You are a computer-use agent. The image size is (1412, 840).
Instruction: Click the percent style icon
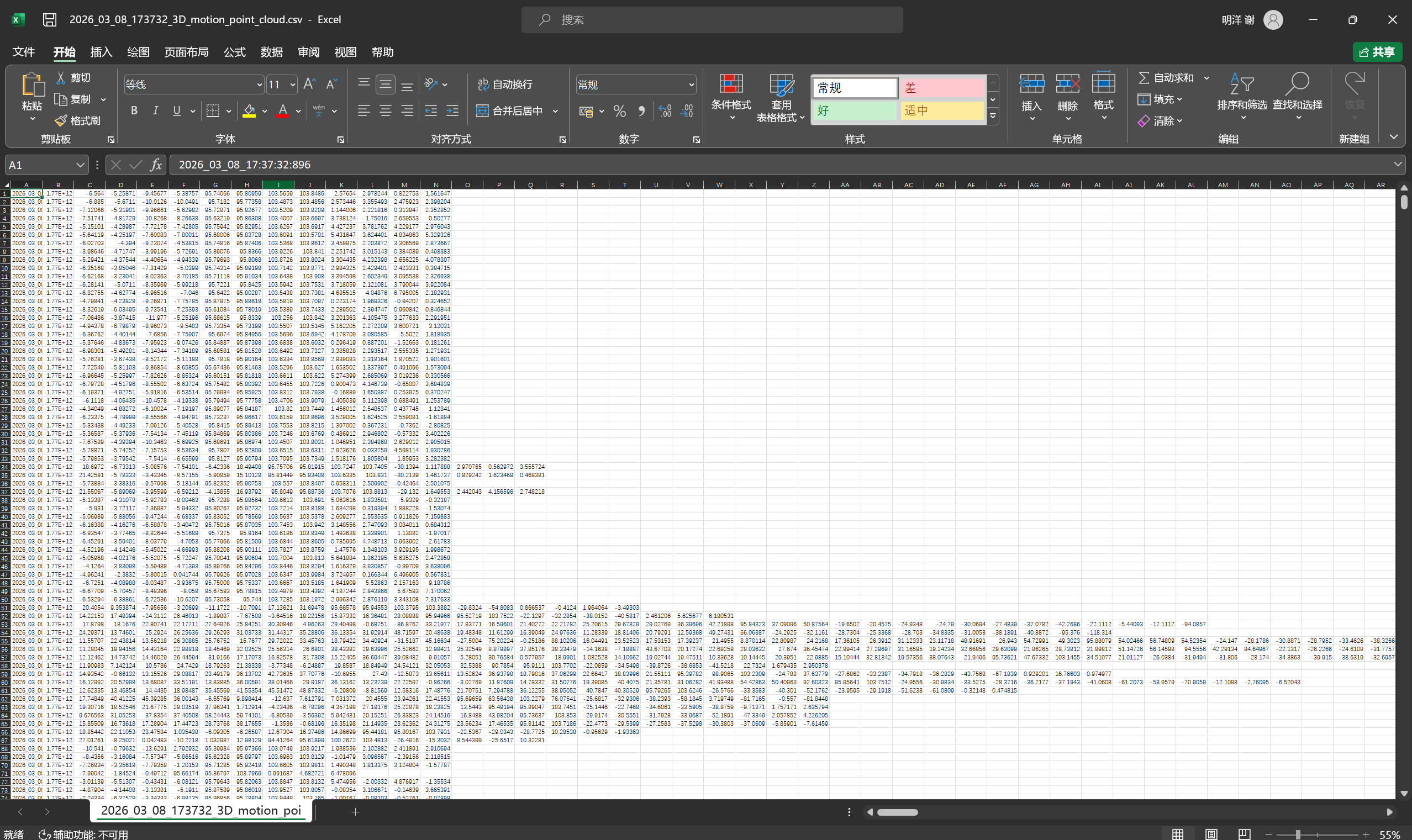tap(620, 111)
